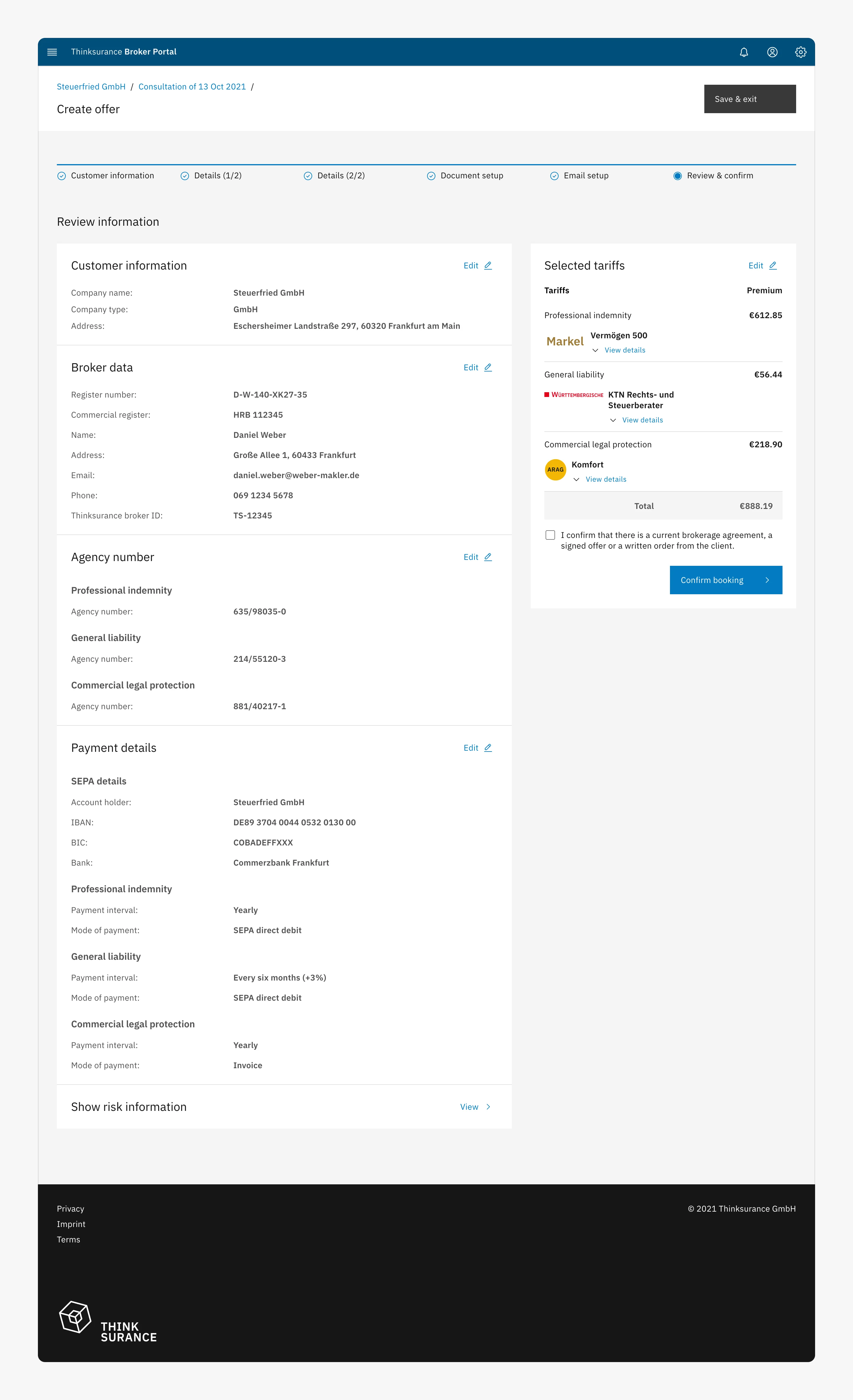
Task: Open Consultation of 13 Oct 2021 breadcrumb
Action: click(192, 87)
